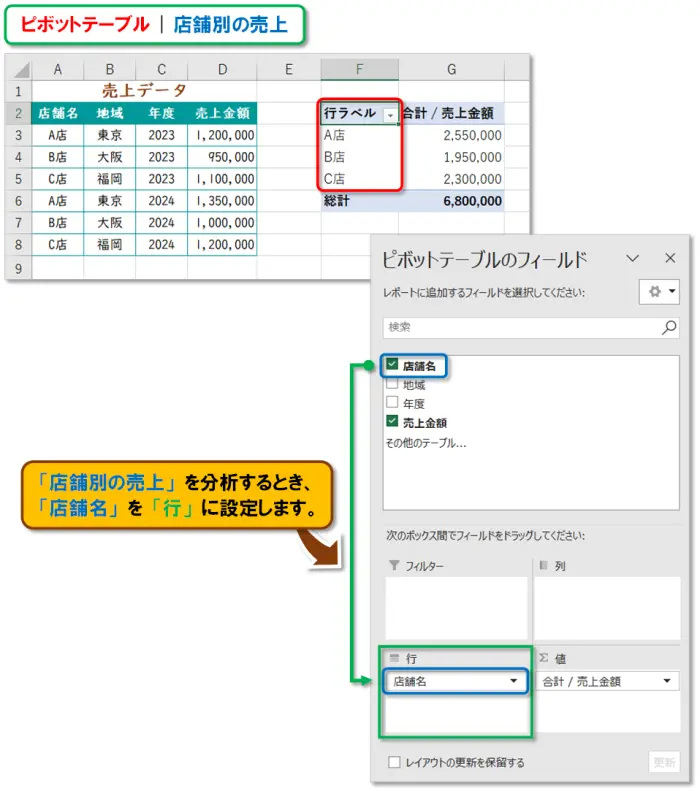Click the 年度 header cell in sheet

pos(161,113)
